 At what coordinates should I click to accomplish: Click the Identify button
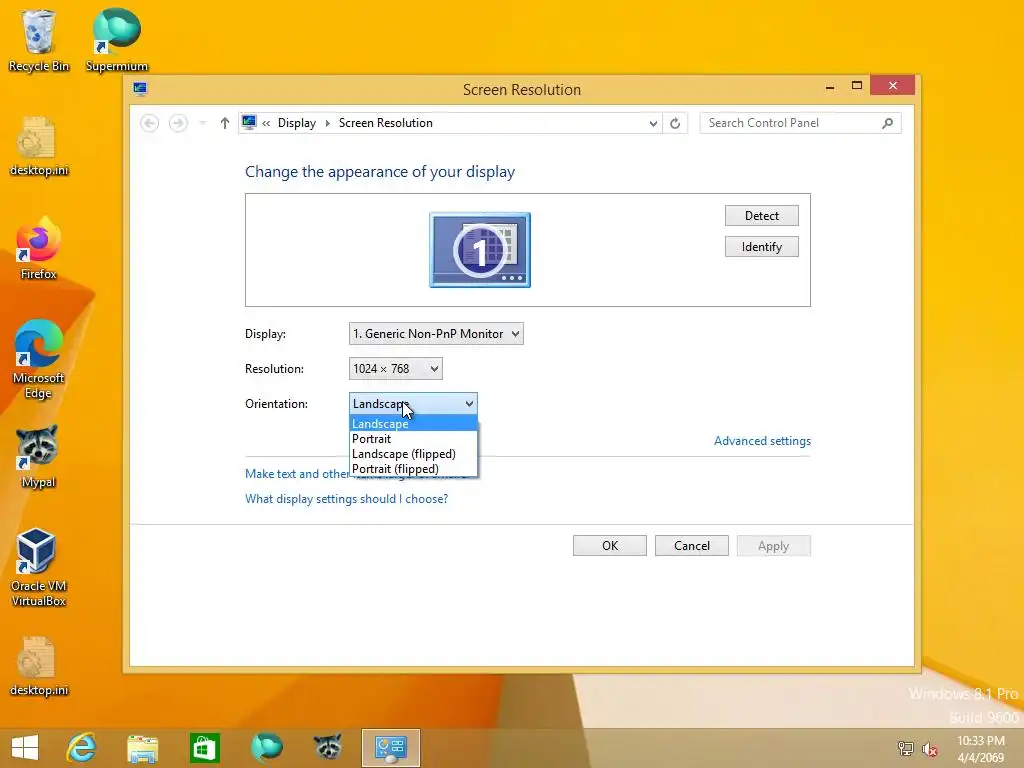(761, 247)
